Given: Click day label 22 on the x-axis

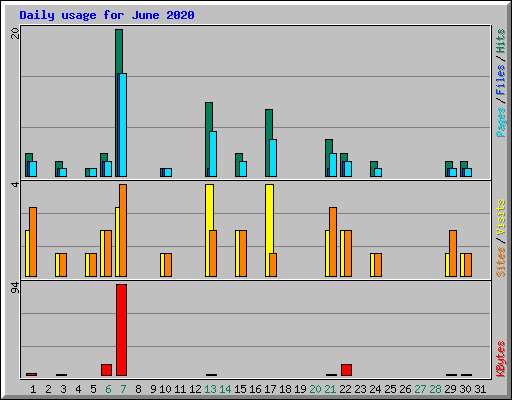Looking at the screenshot, I should pyautogui.click(x=345, y=389).
